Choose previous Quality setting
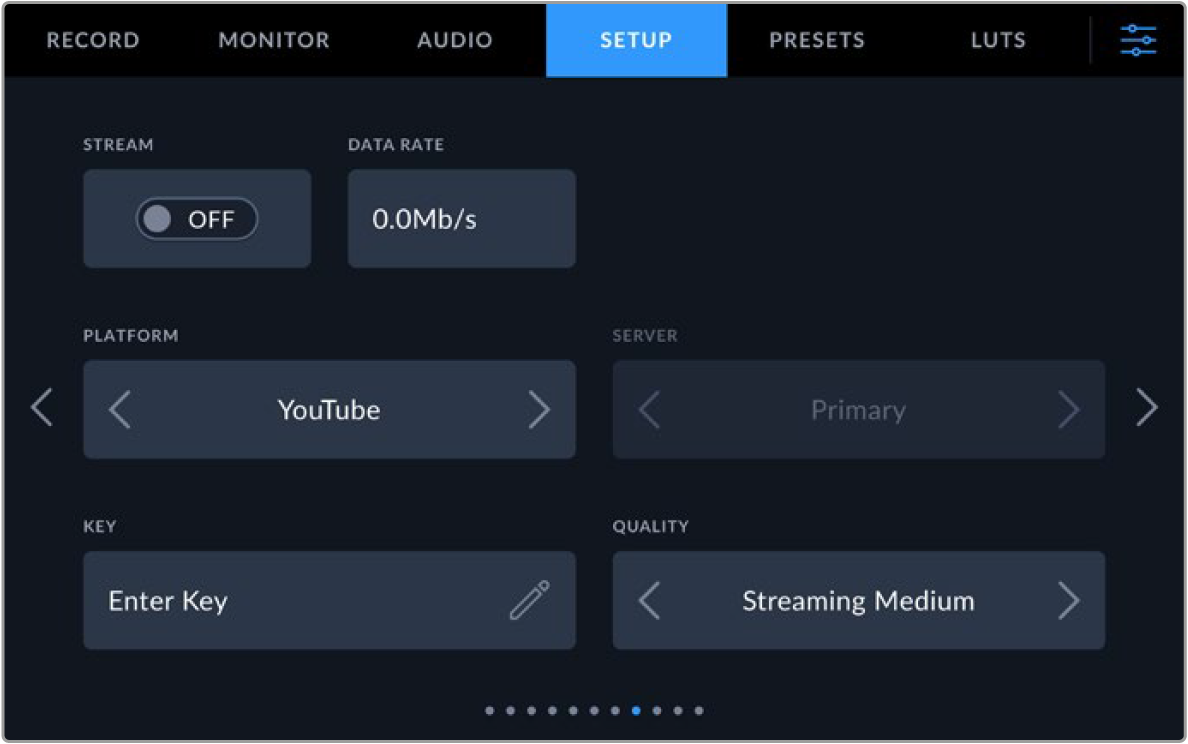Image resolution: width=1188 pixels, height=744 pixels. pos(649,601)
